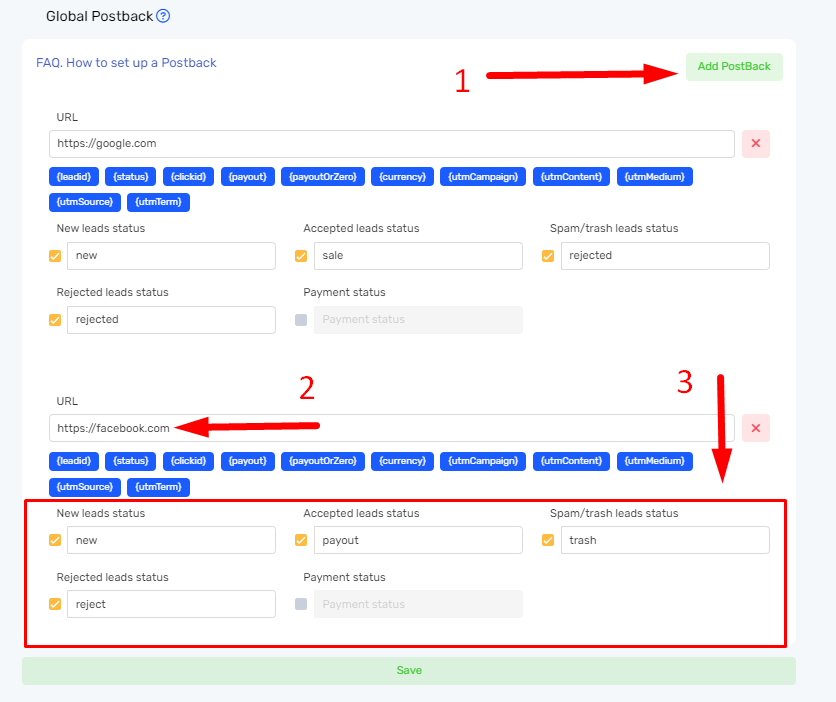Toggle Accepted leads status checkbox for google.com
The width and height of the screenshot is (836, 702).
(x=301, y=256)
